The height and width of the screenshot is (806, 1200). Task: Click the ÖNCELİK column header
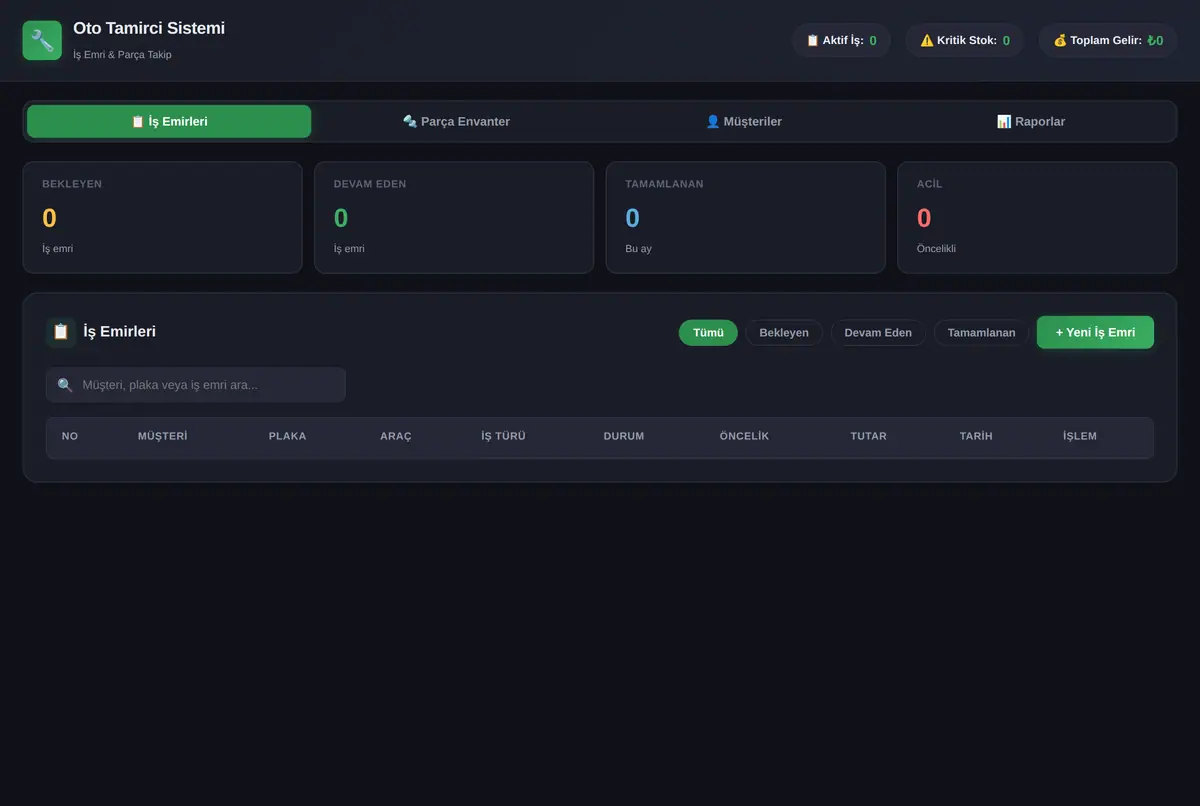pyautogui.click(x=744, y=436)
